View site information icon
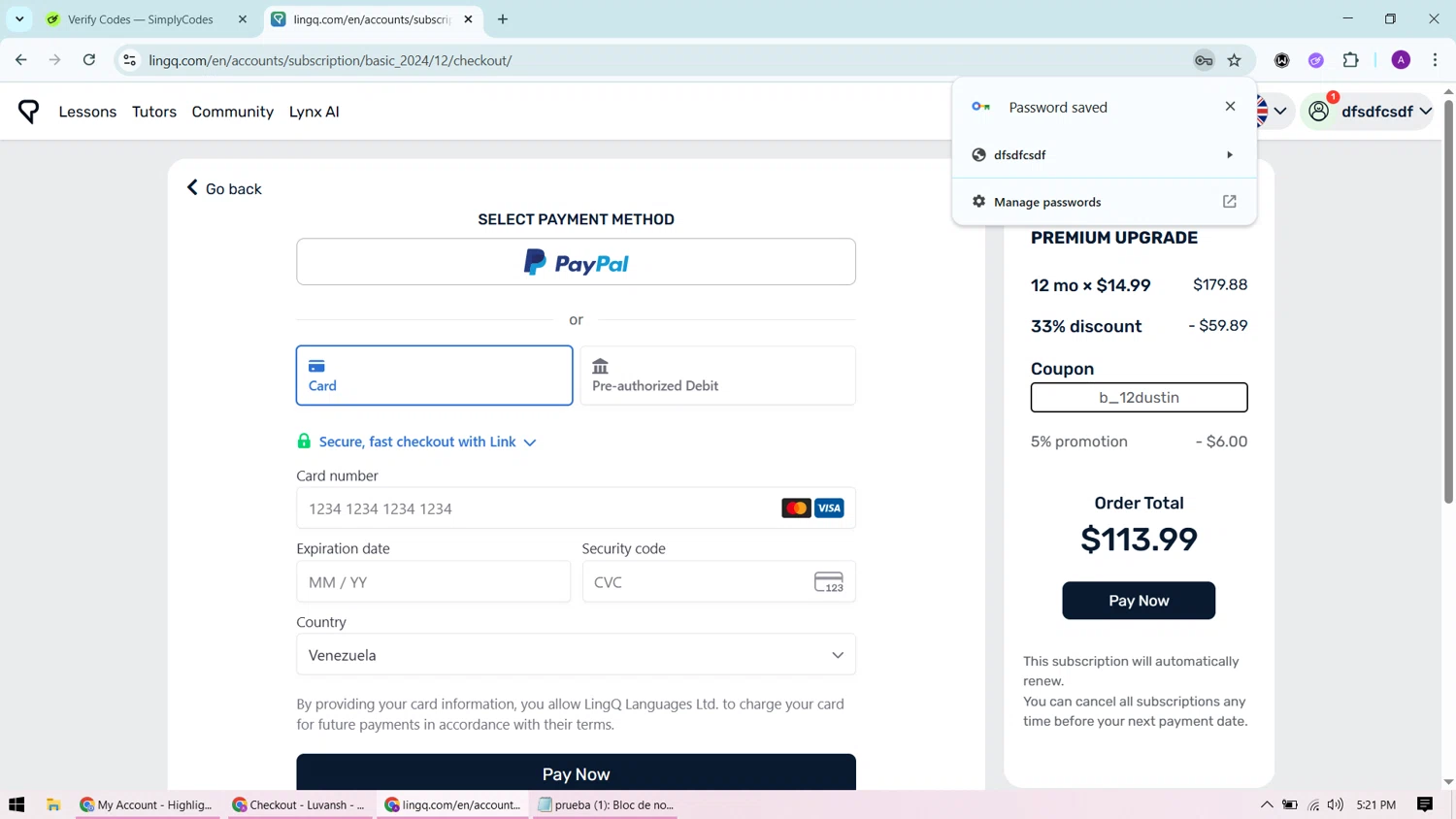This screenshot has width=1456, height=819. click(129, 60)
